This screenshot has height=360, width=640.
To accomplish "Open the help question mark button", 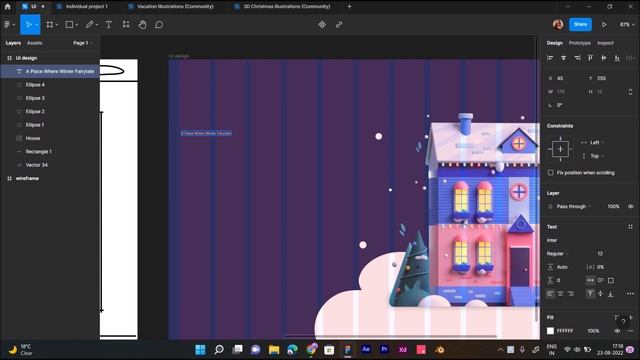I will 623,322.
